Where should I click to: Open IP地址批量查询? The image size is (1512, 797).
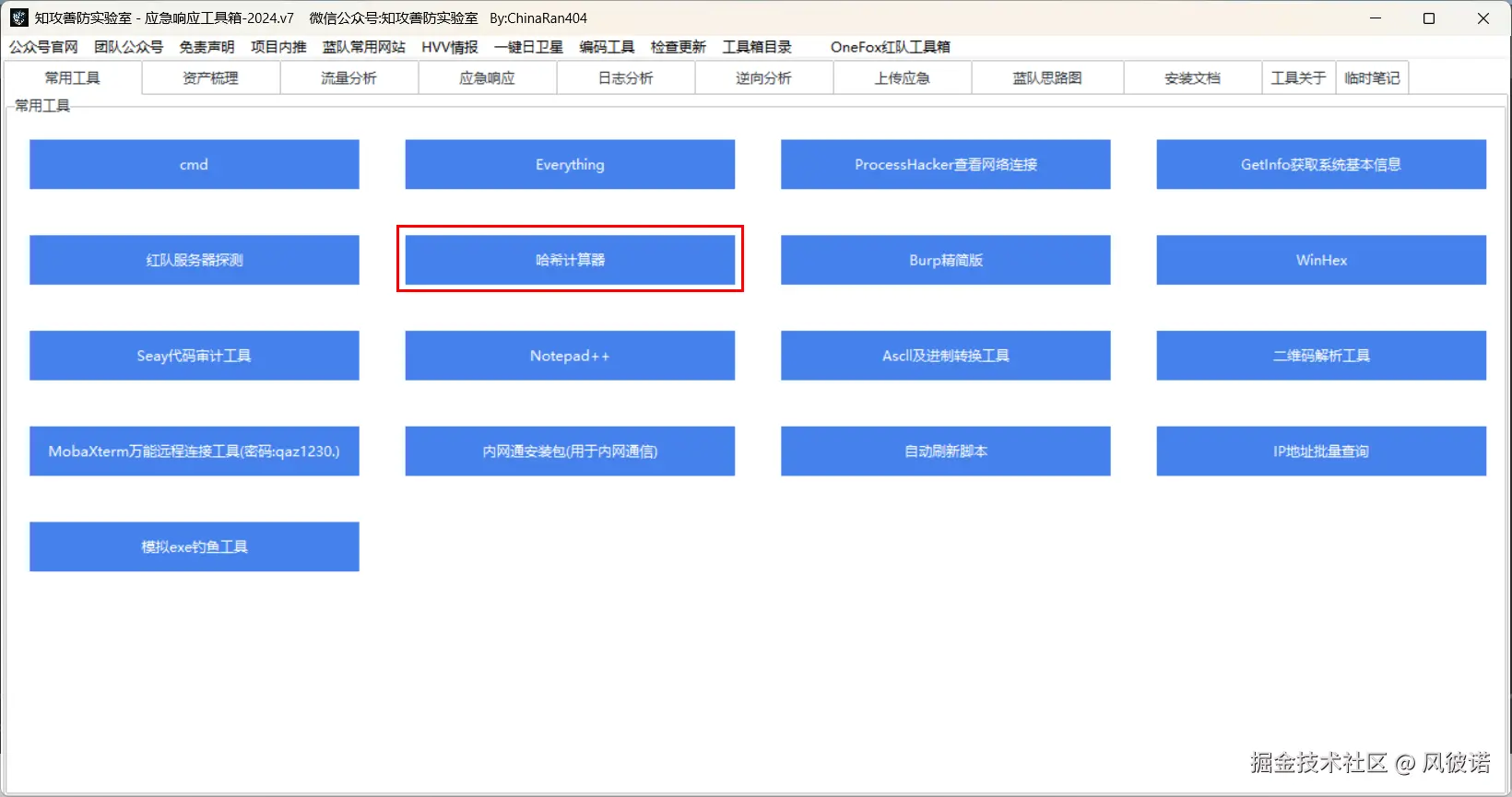coord(1321,451)
